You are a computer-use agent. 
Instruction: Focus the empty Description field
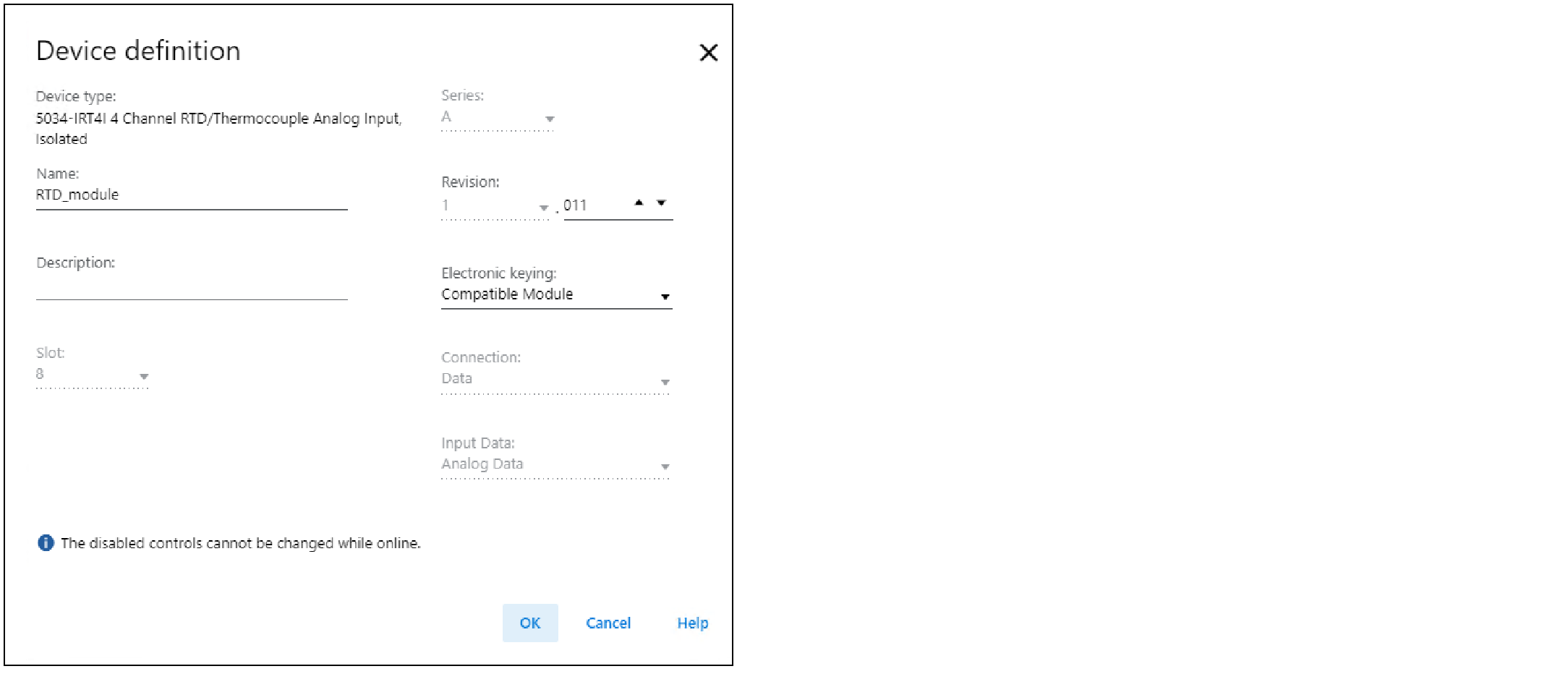[x=191, y=288]
